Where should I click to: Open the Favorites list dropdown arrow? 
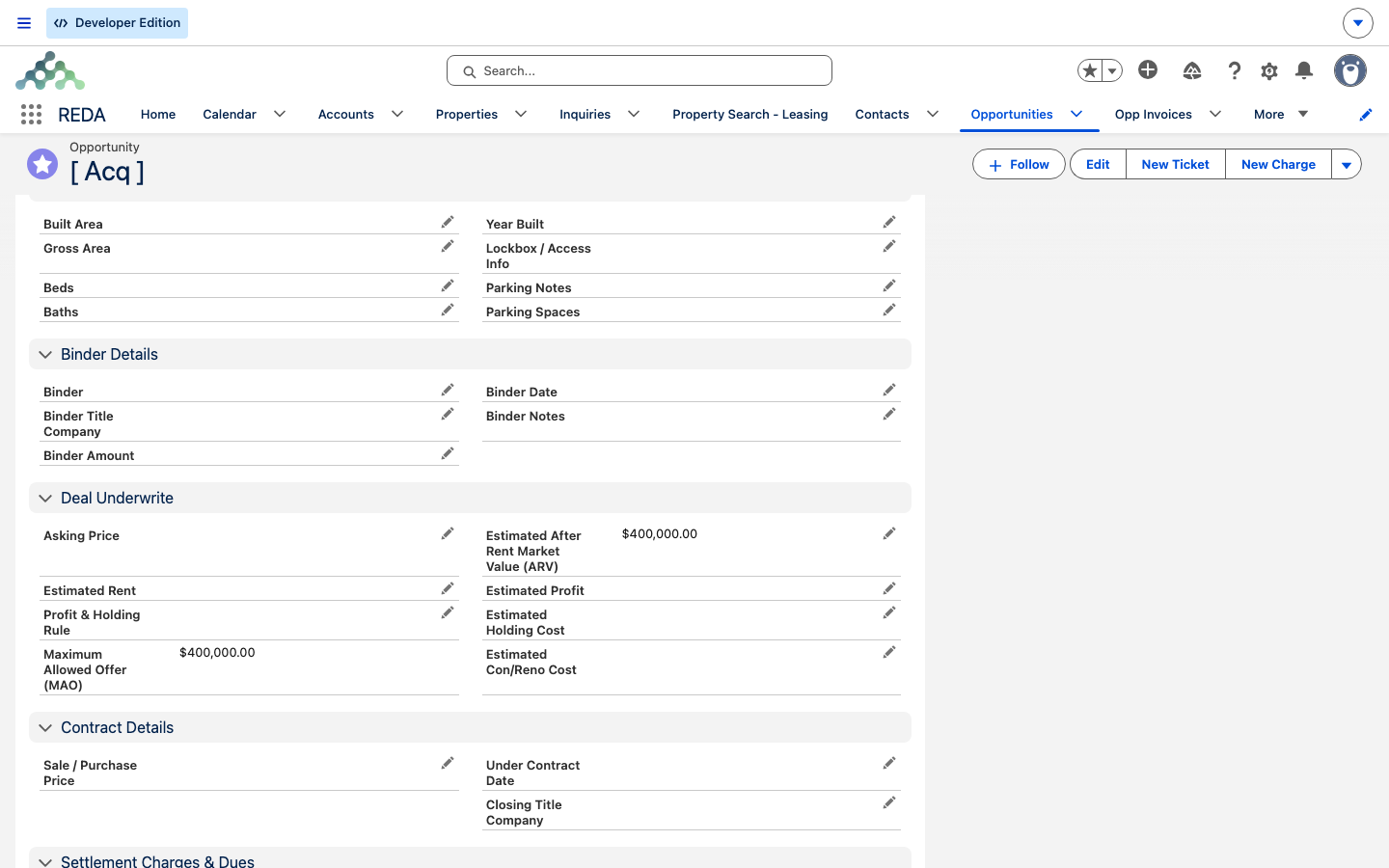pos(1112,70)
